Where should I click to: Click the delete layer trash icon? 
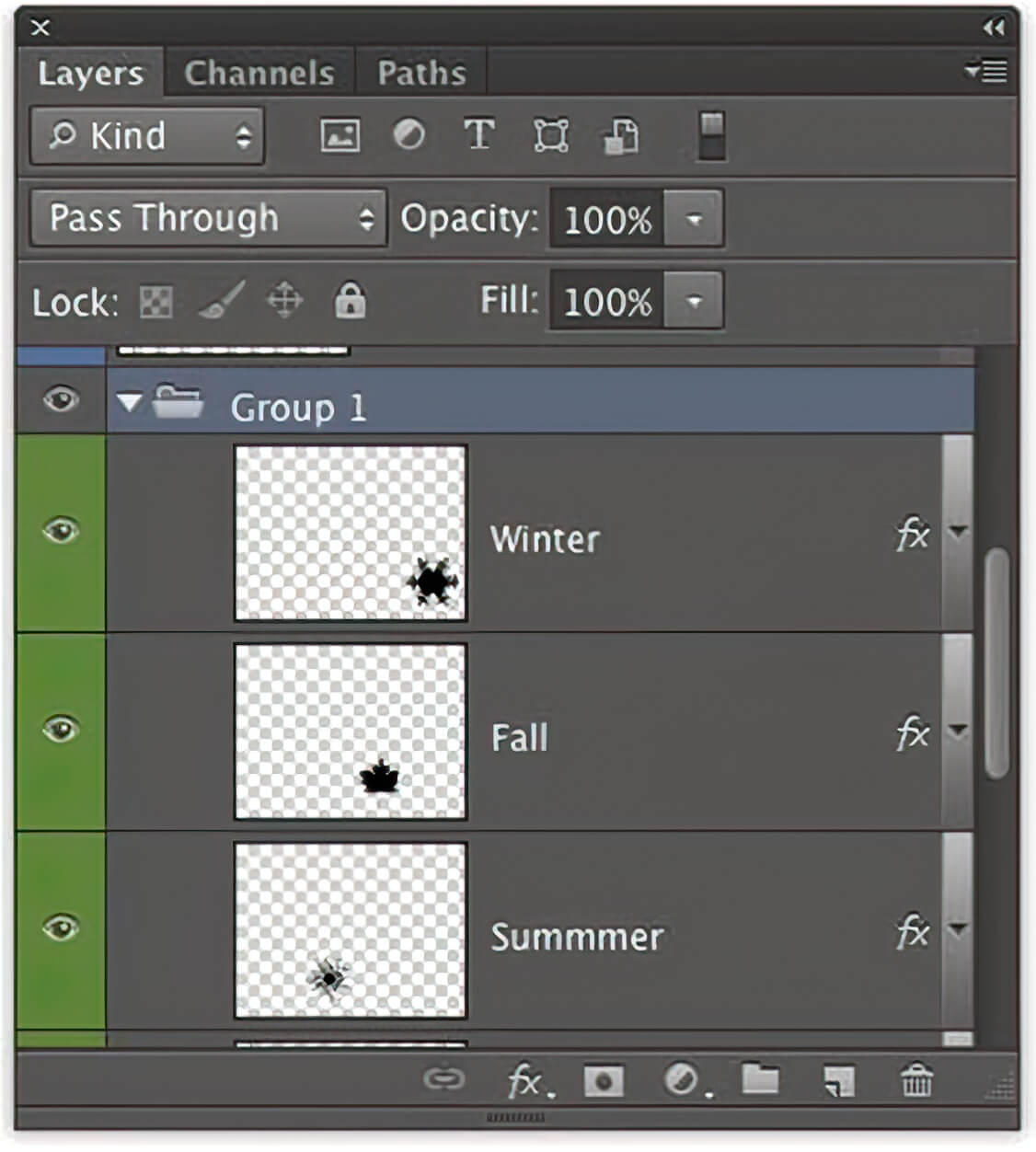coord(916,1080)
